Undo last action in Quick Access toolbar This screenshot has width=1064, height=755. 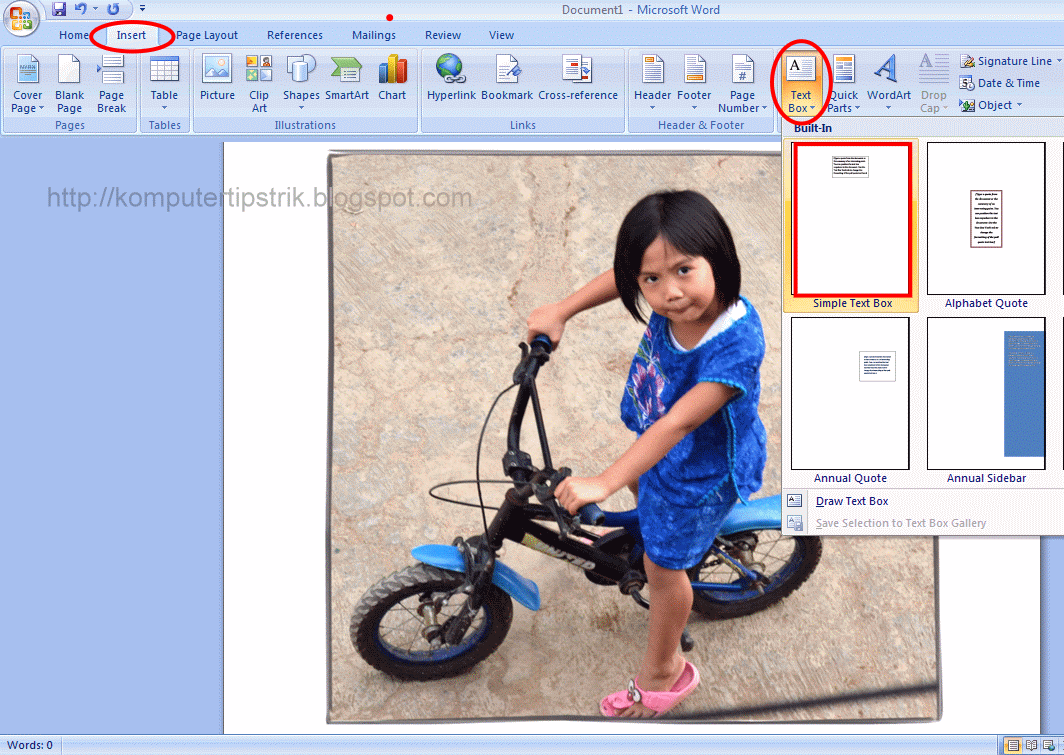click(x=81, y=9)
